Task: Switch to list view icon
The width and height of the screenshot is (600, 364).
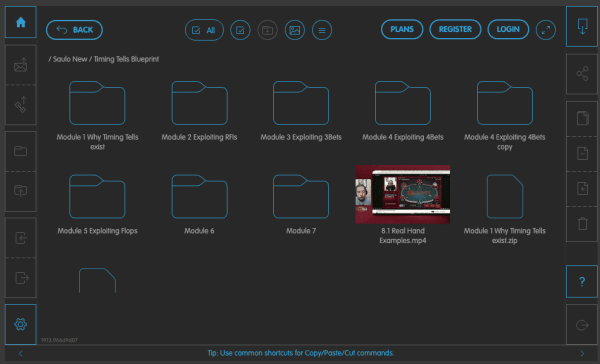Action: 322,30
